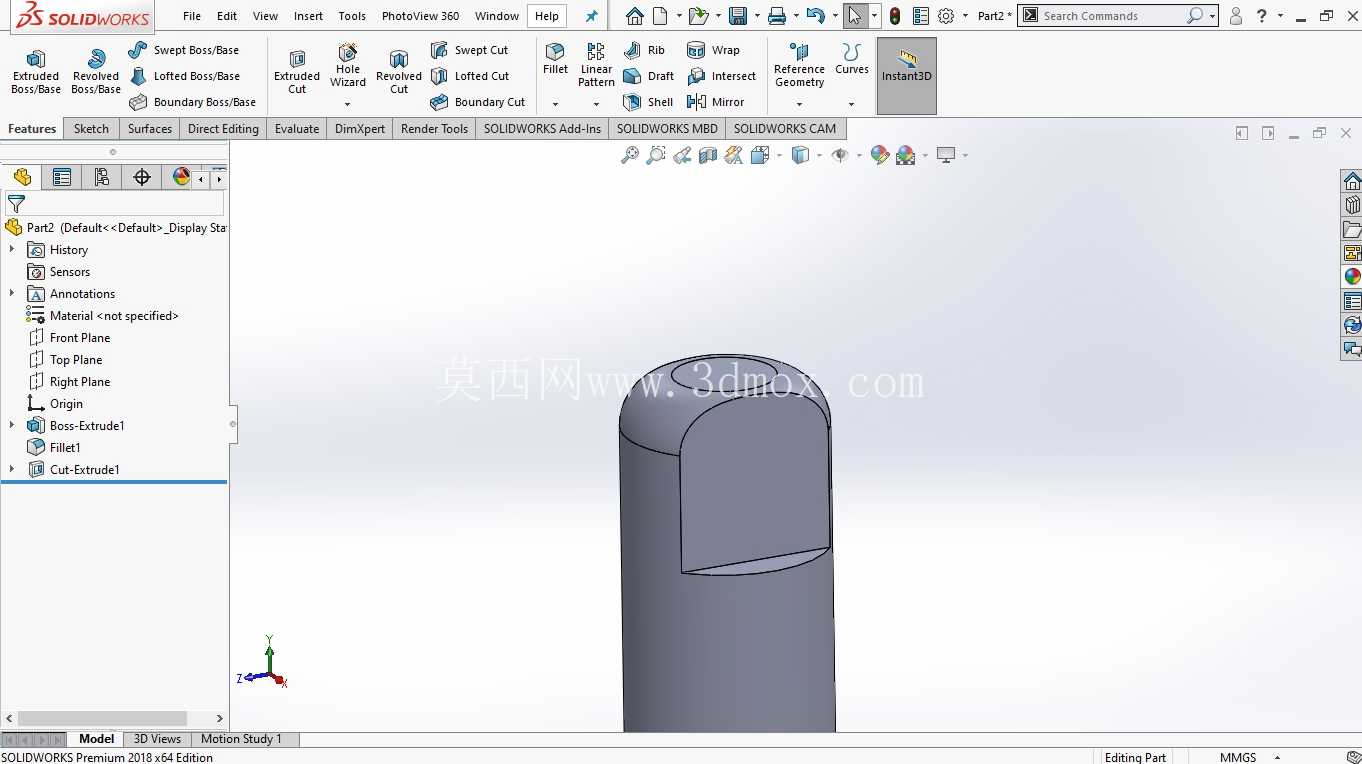Choose the Linear Pattern tool

point(596,65)
